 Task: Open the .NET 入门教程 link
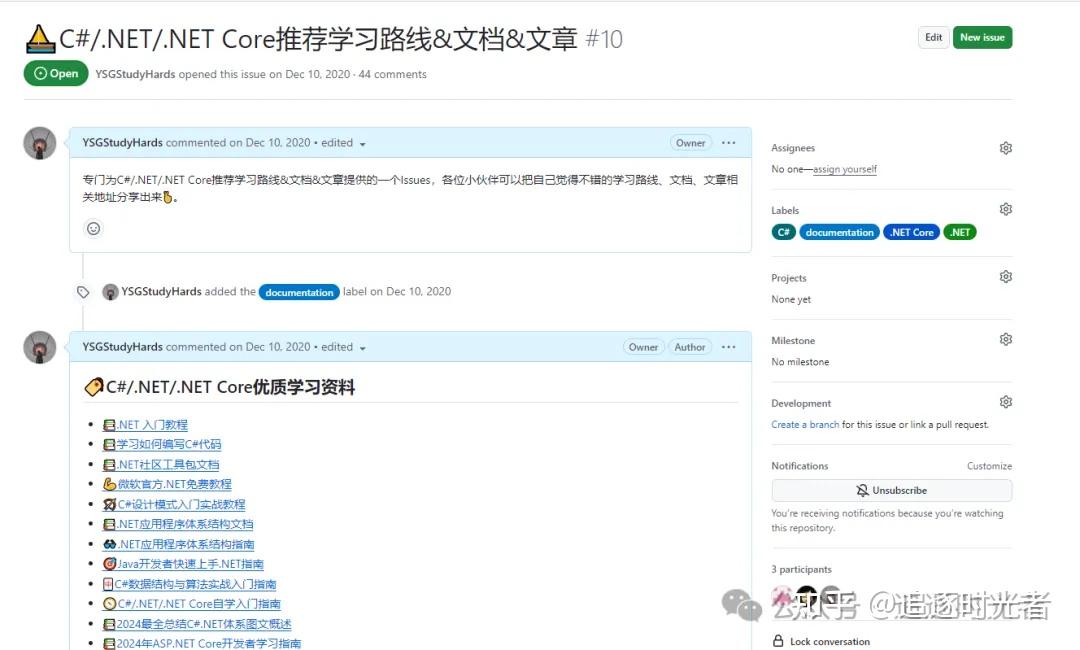click(153, 424)
